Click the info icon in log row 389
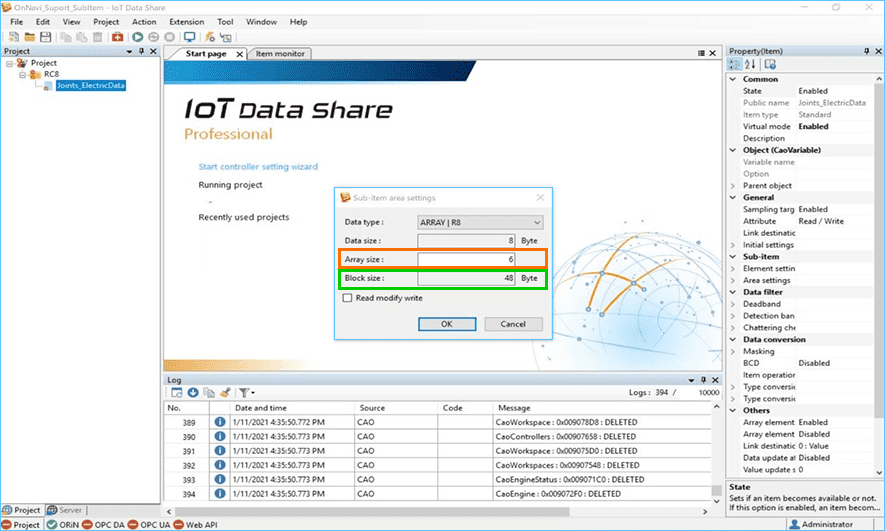 [220, 422]
